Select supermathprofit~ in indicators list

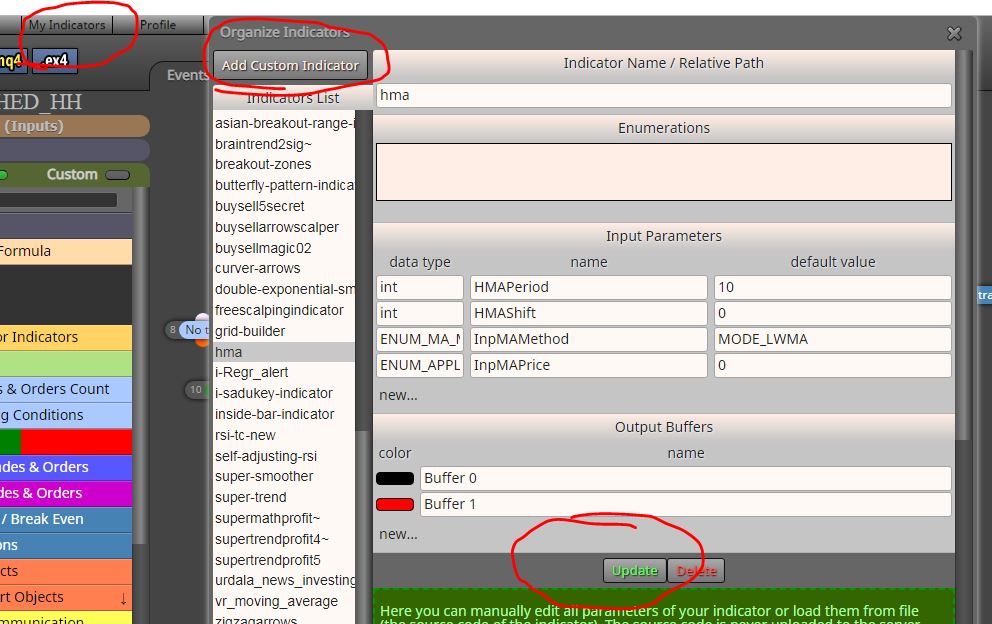284,518
